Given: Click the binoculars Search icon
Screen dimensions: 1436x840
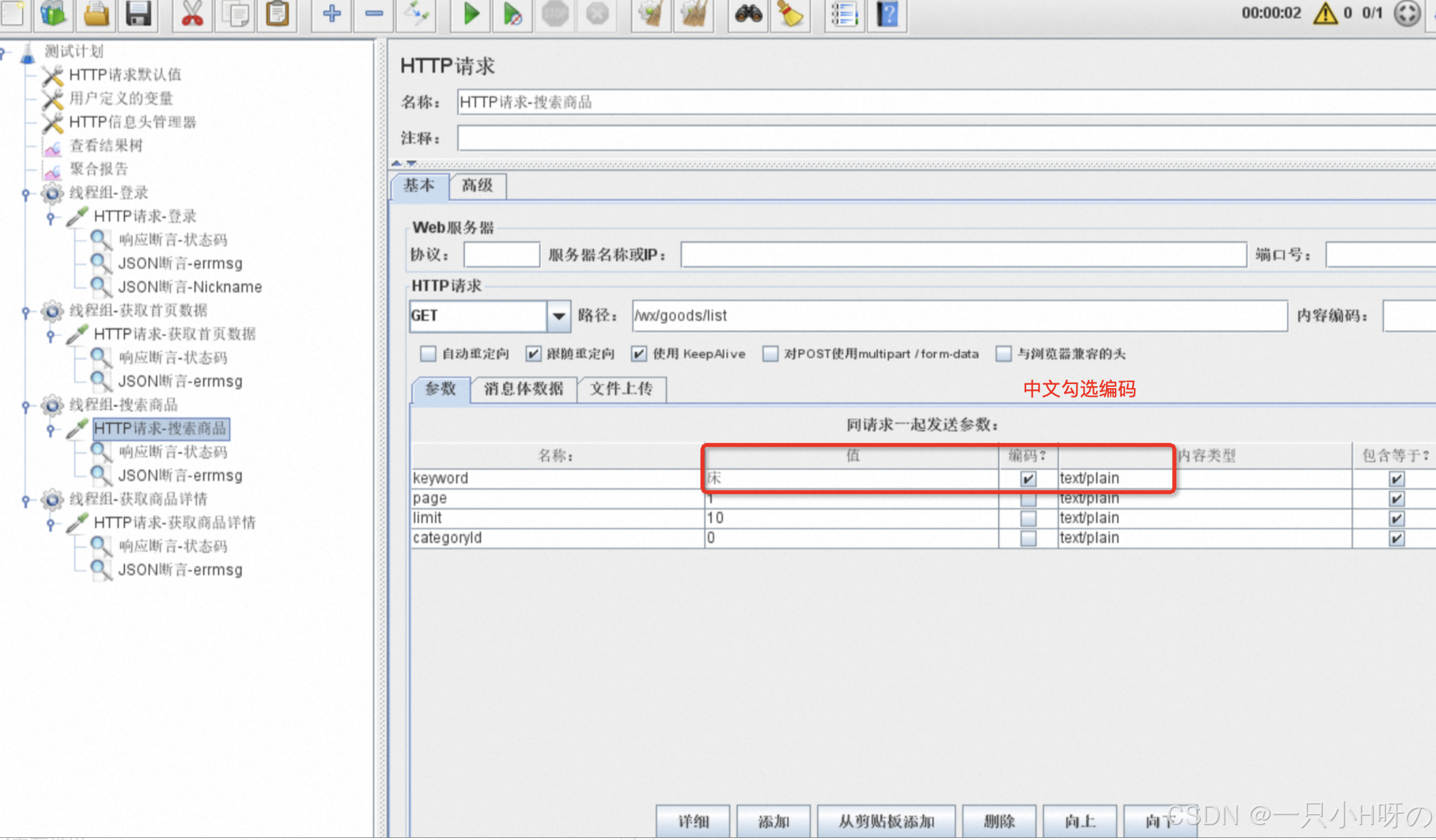Looking at the screenshot, I should tap(748, 14).
